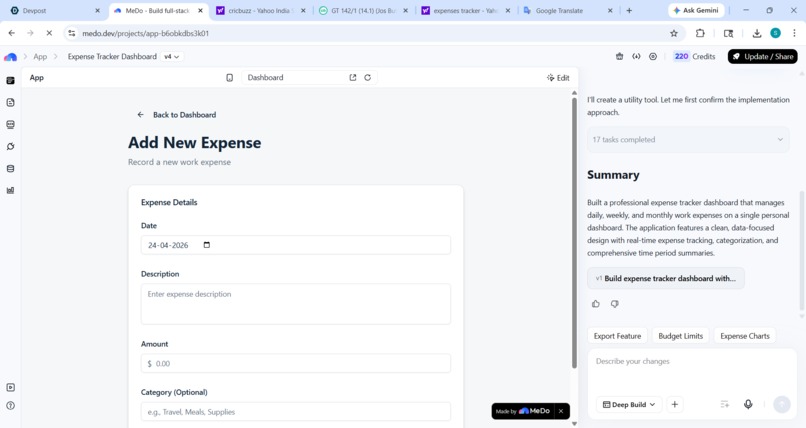Image resolution: width=806 pixels, height=428 pixels.
Task: Open the database icon in sidebar
Action: pyautogui.click(x=10, y=169)
